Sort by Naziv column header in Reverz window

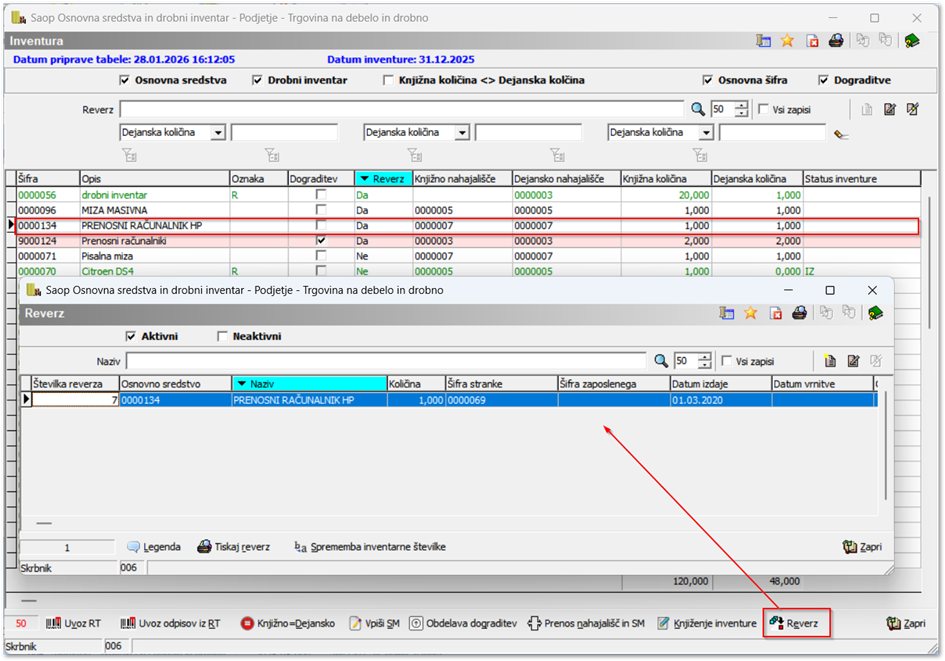click(309, 383)
